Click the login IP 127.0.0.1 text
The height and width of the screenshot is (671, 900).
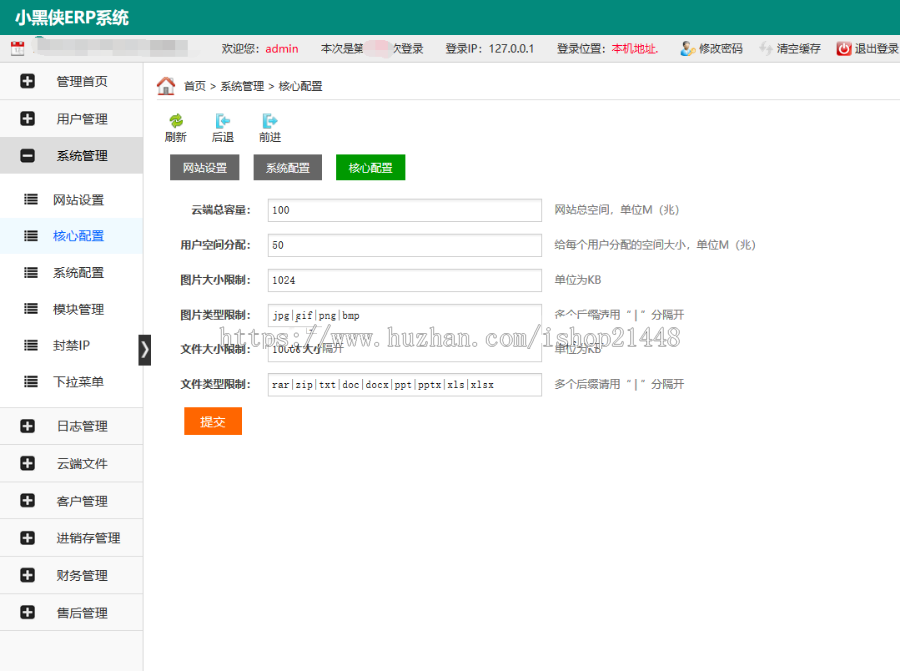[x=511, y=49]
